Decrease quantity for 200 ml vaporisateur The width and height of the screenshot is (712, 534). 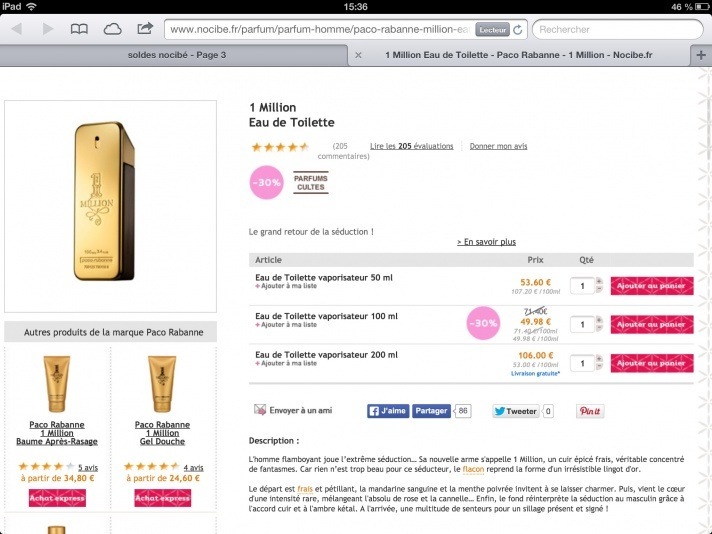click(x=599, y=366)
